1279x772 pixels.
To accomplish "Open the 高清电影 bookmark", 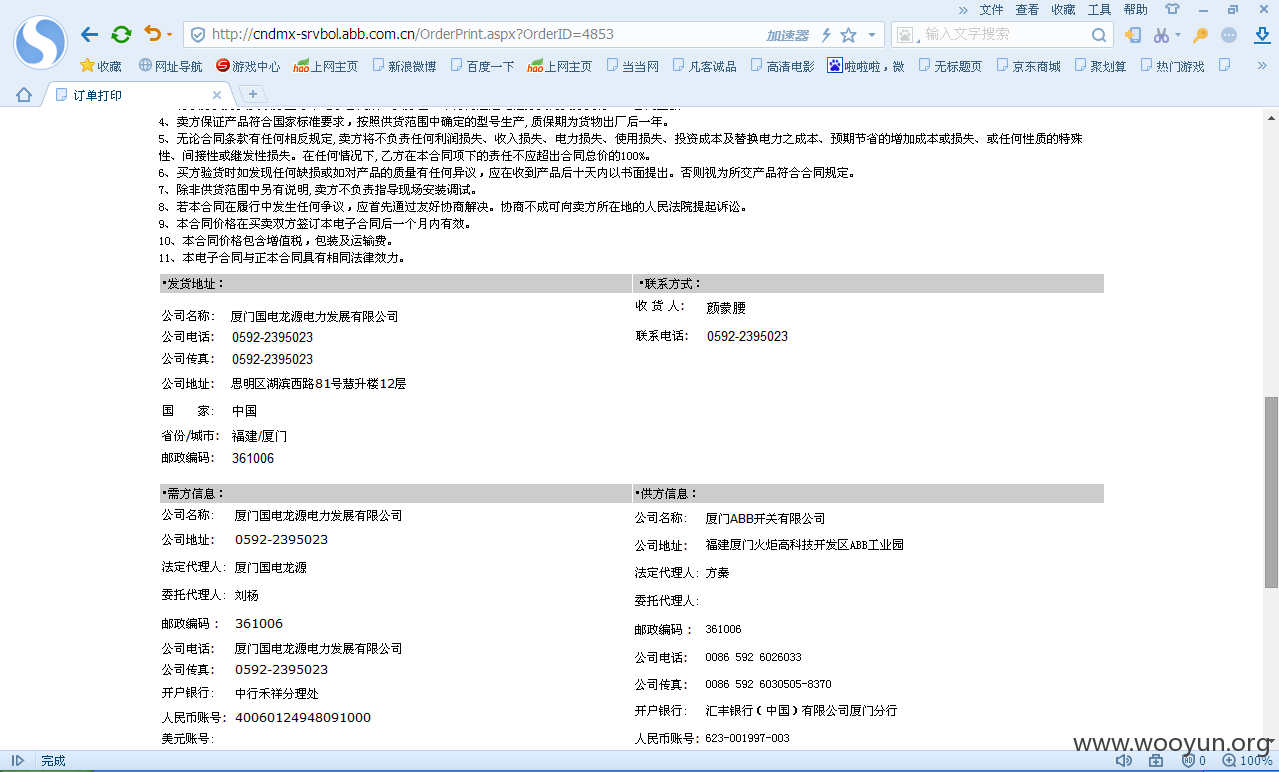I will point(782,66).
